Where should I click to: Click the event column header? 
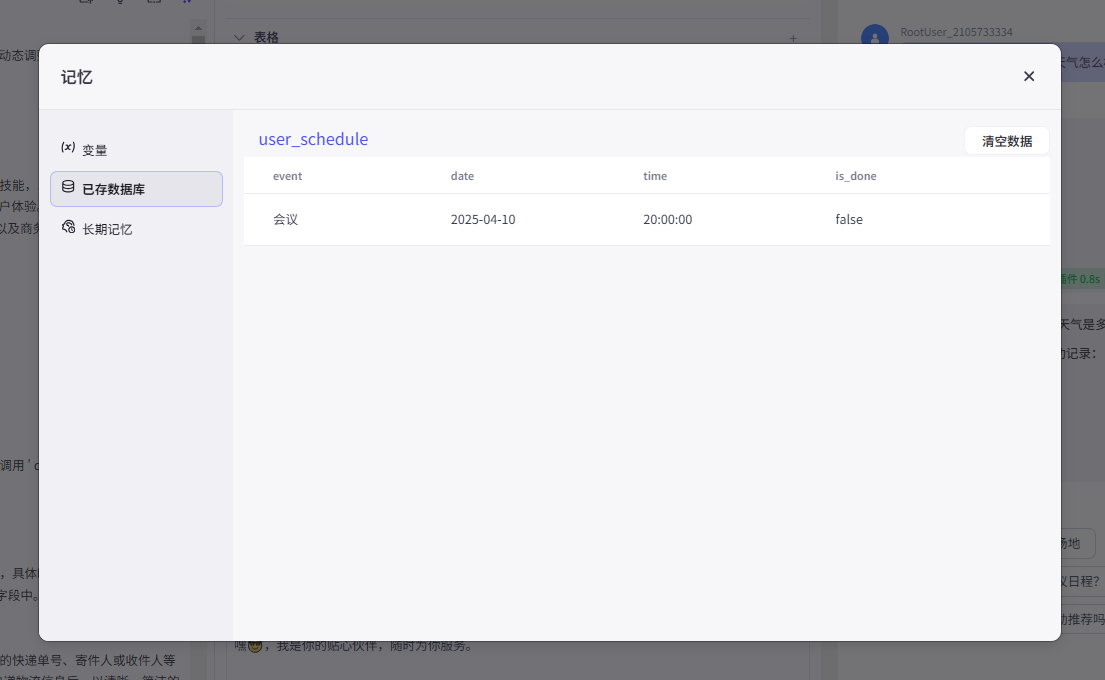point(287,176)
